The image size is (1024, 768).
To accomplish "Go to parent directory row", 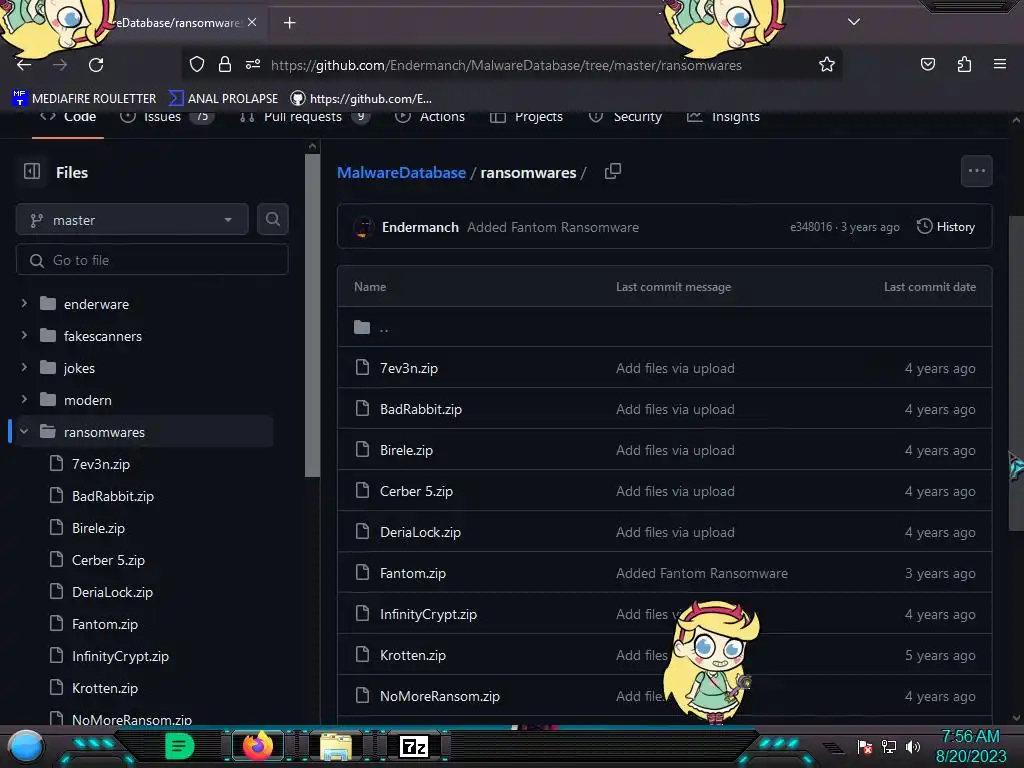I will coord(664,327).
